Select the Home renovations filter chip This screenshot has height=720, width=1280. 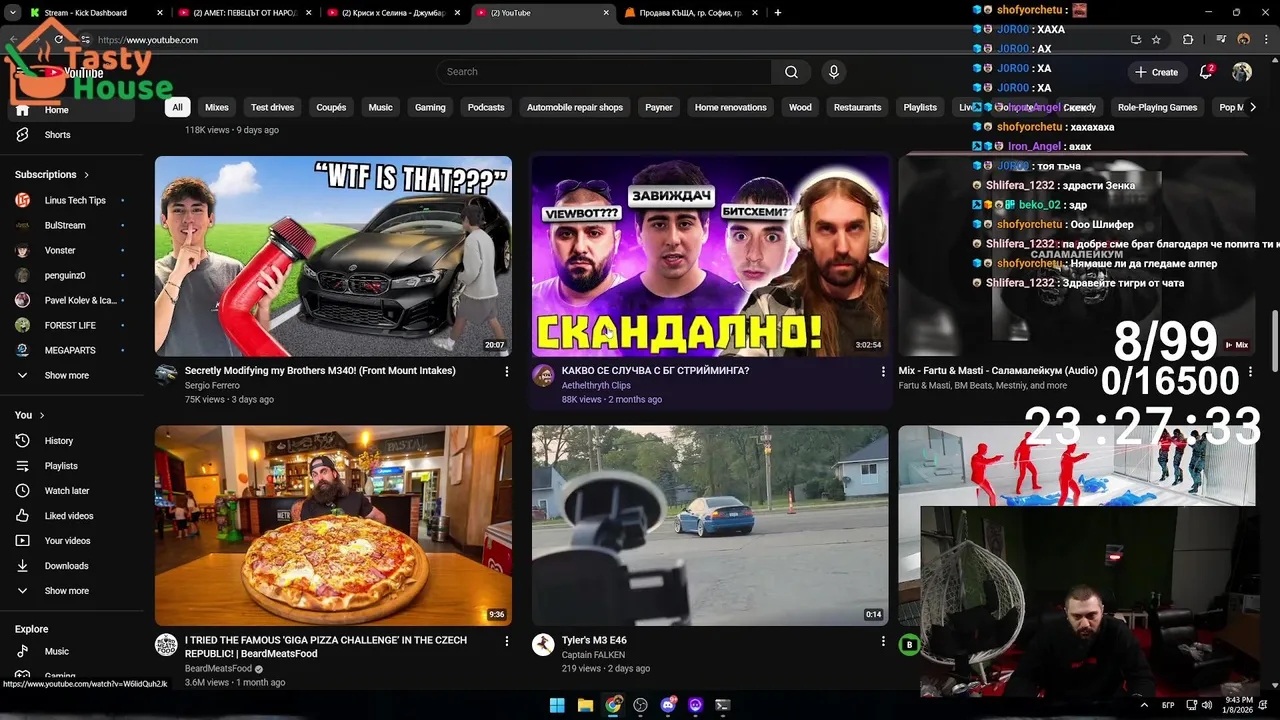click(731, 107)
